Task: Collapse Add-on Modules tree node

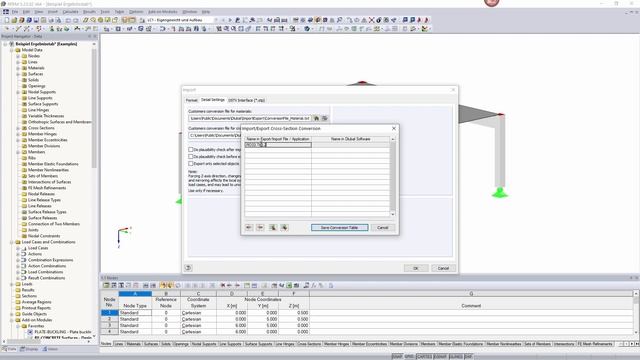Action: tap(12, 320)
